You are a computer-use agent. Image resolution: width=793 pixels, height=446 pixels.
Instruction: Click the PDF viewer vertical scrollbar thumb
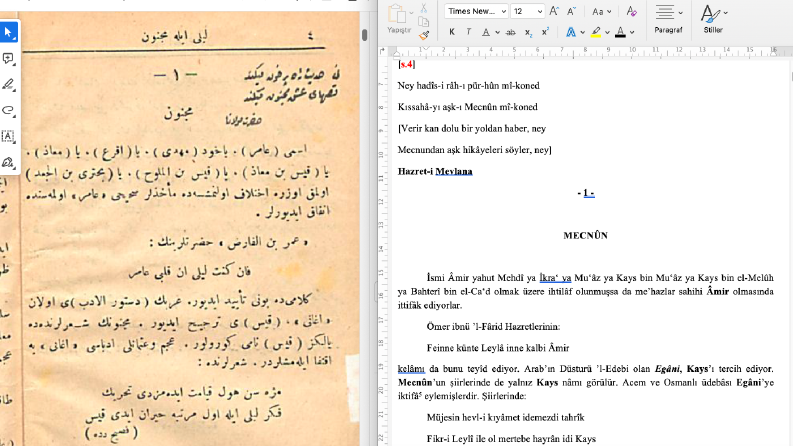364,35
